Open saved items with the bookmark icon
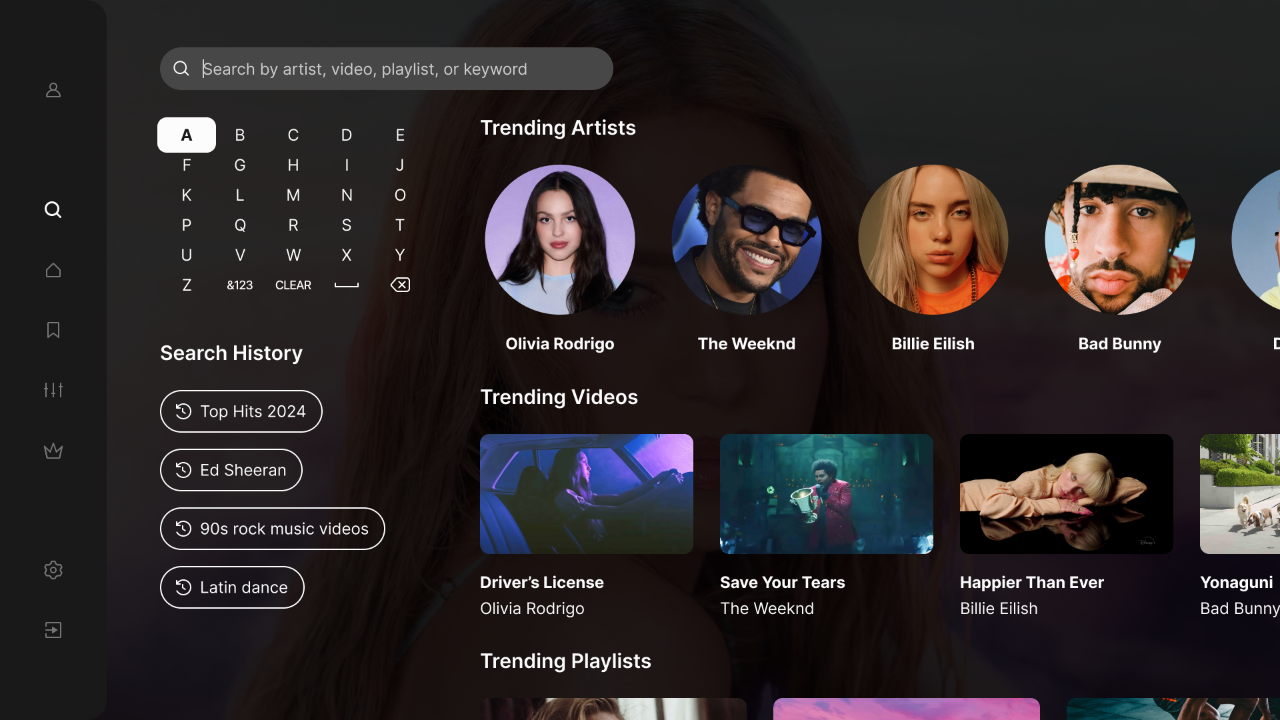Image resolution: width=1280 pixels, height=720 pixels. pyautogui.click(x=52, y=330)
